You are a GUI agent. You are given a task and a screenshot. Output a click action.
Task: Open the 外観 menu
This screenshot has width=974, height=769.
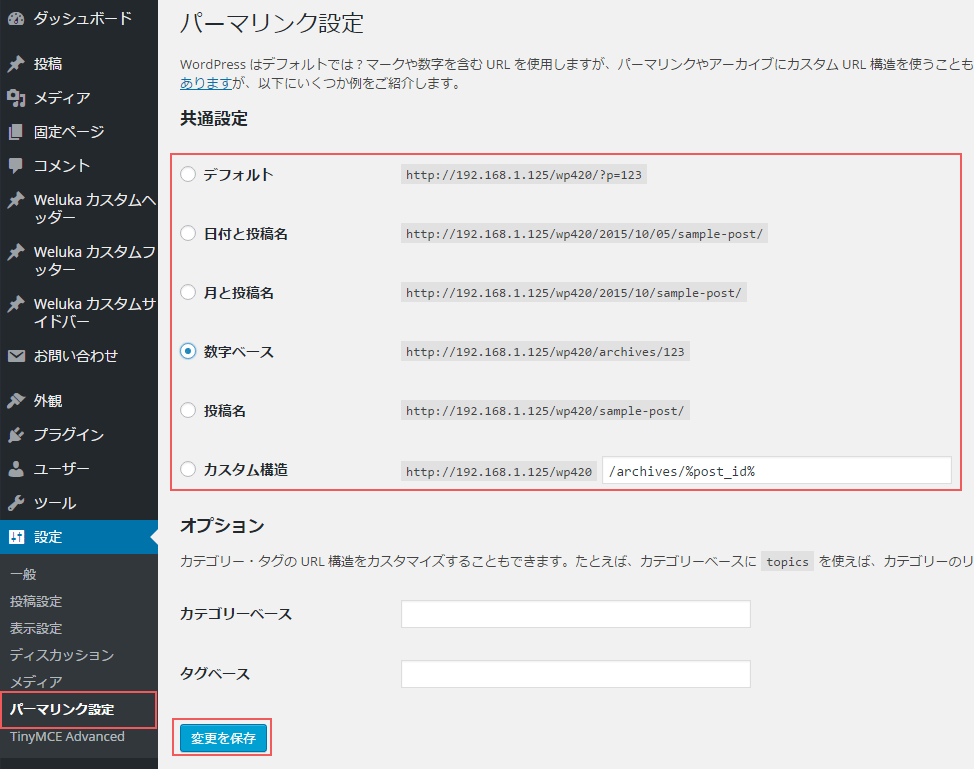pos(79,401)
